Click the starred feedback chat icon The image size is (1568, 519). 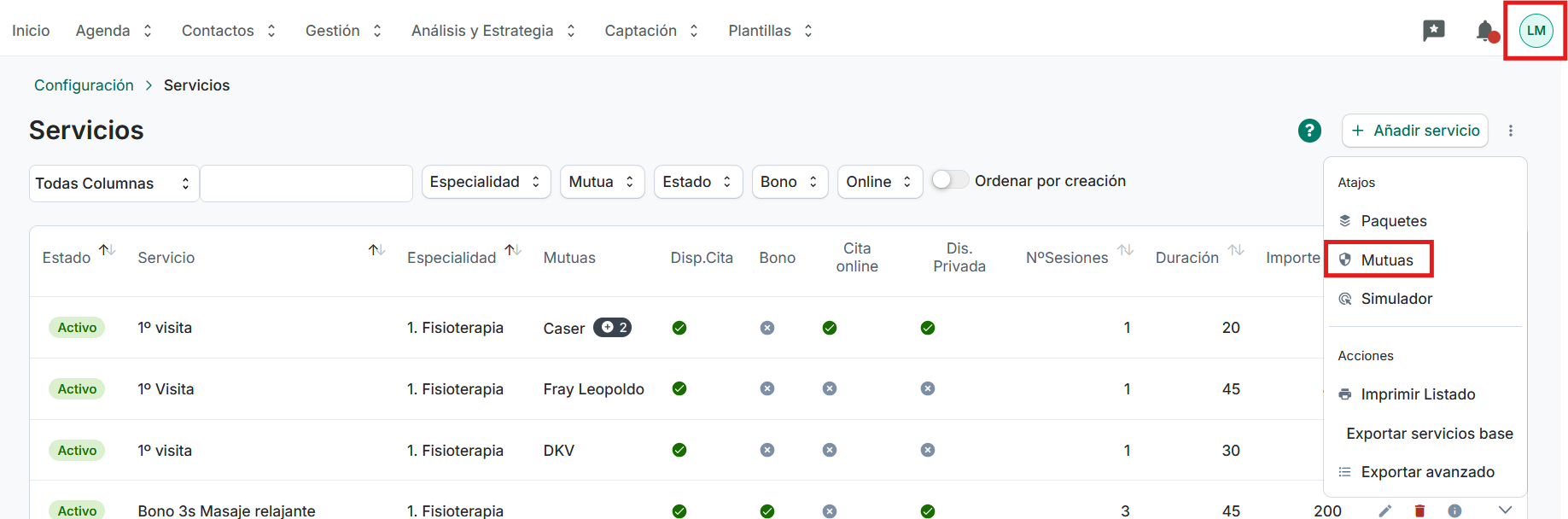pyautogui.click(x=1434, y=31)
